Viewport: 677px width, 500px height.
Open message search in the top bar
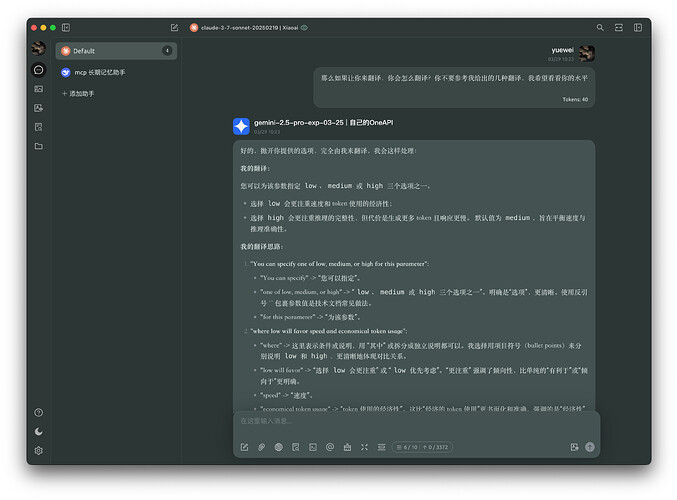coord(600,28)
